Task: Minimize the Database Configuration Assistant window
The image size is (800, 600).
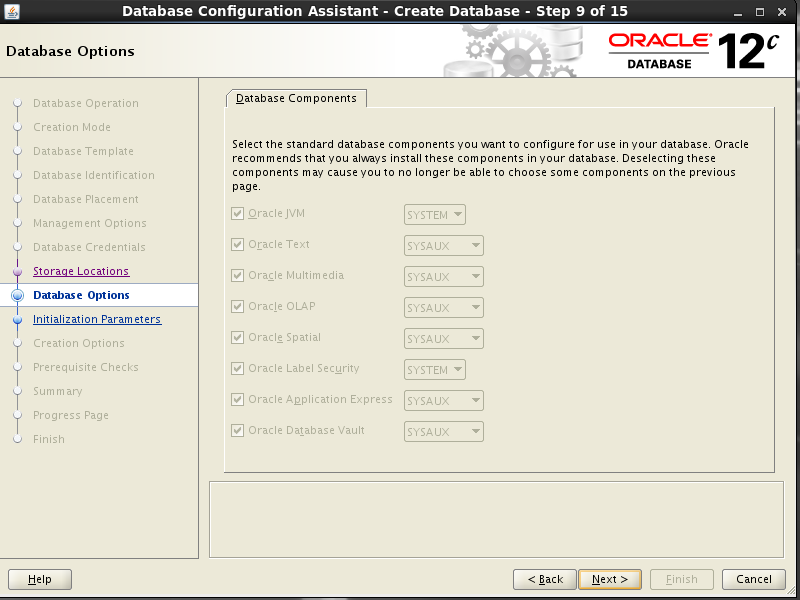Action: (738, 12)
